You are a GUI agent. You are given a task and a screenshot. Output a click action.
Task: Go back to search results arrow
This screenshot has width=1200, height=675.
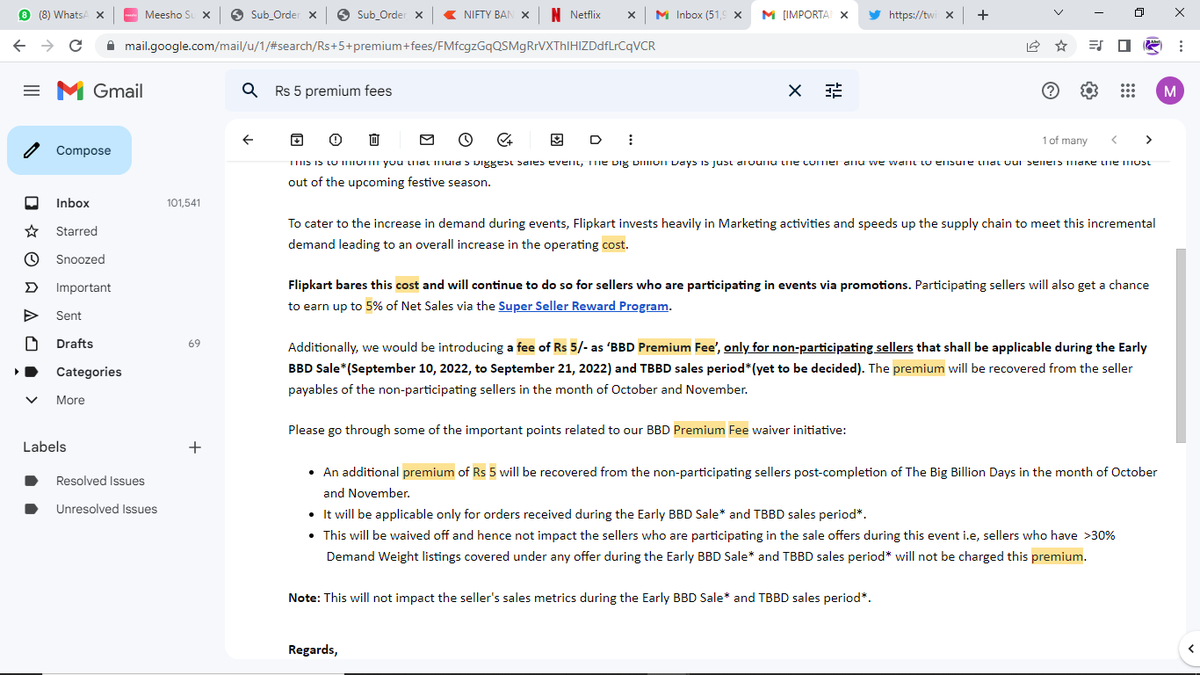point(249,140)
